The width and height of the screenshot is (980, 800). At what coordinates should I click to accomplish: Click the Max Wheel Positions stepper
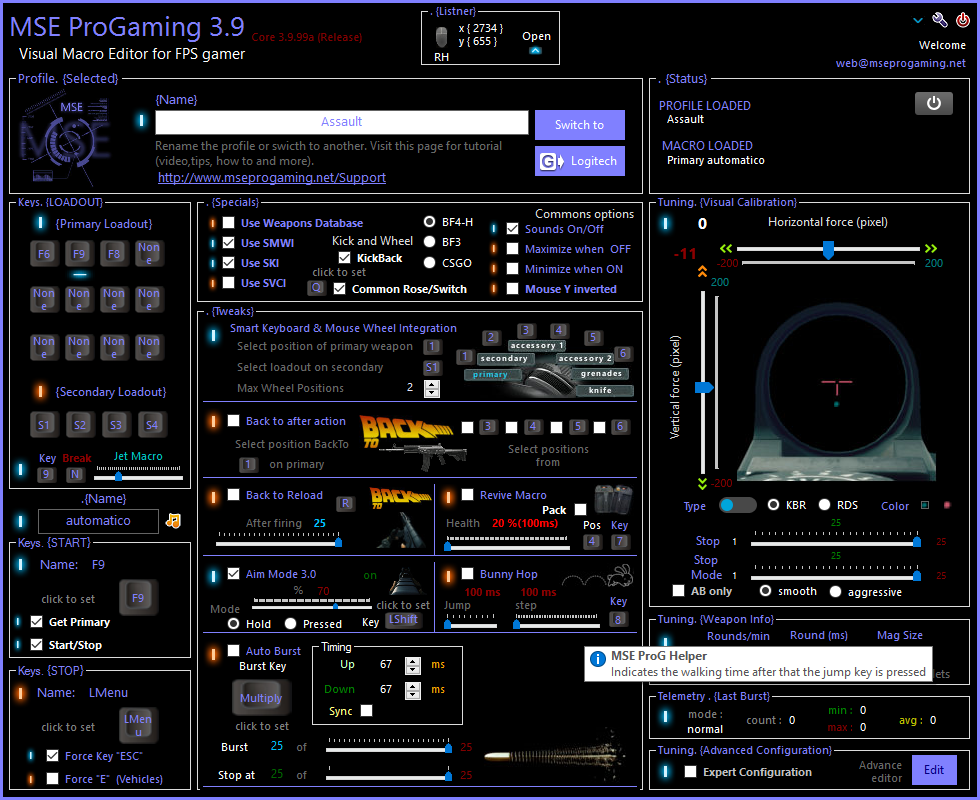click(432, 389)
